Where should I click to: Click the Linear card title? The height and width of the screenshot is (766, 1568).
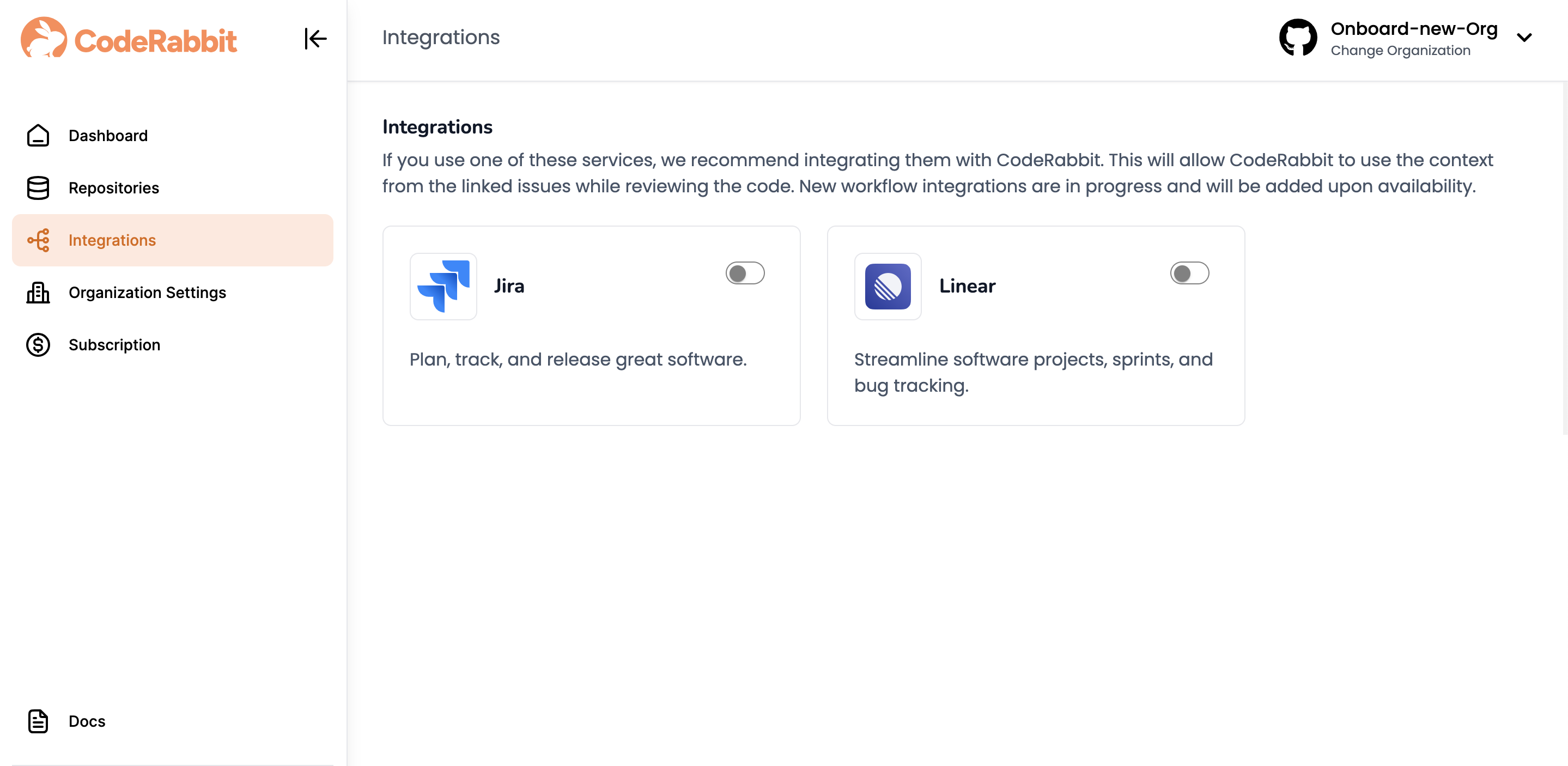click(x=967, y=285)
